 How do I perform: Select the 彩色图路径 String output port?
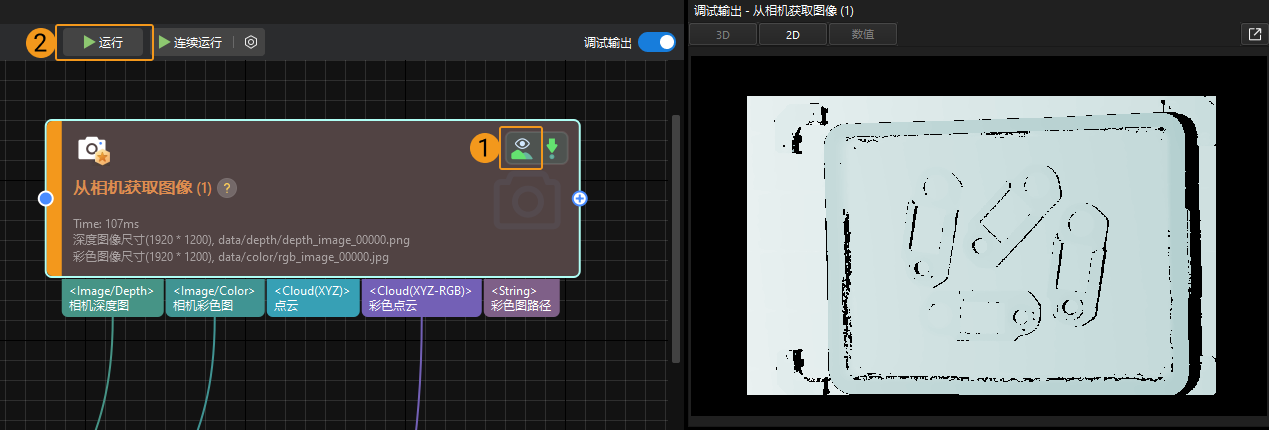[521, 298]
